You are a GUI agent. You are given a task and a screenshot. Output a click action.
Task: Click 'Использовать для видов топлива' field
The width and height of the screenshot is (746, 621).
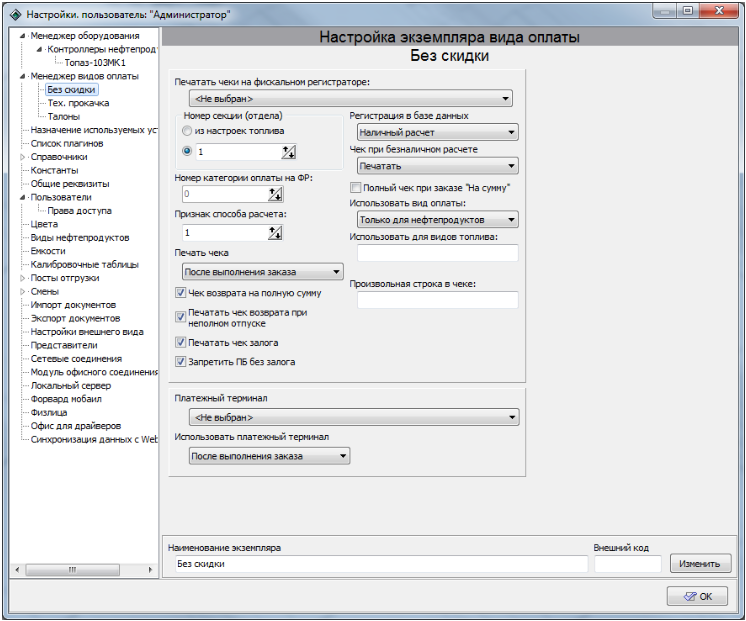click(438, 253)
